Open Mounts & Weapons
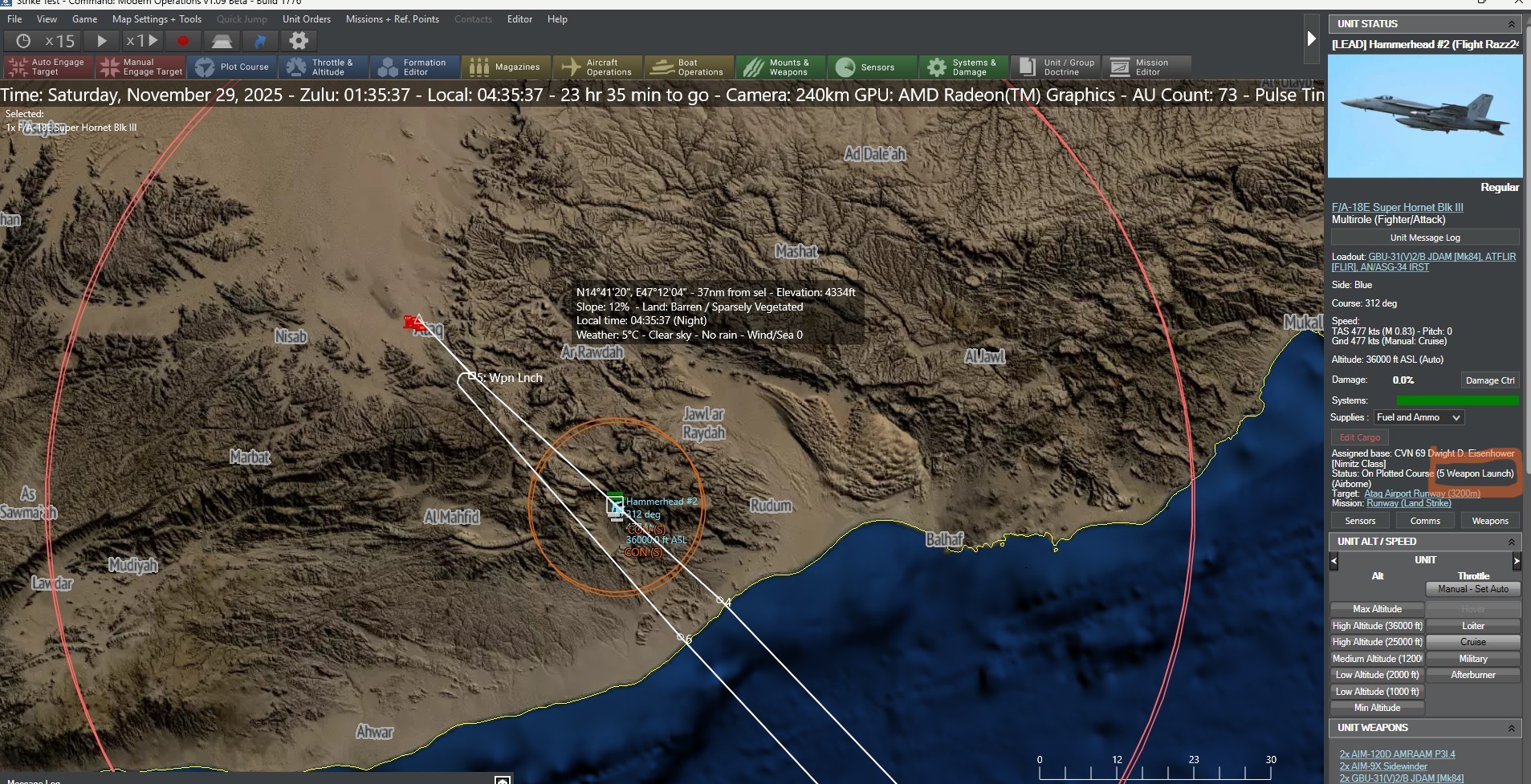 tap(781, 67)
